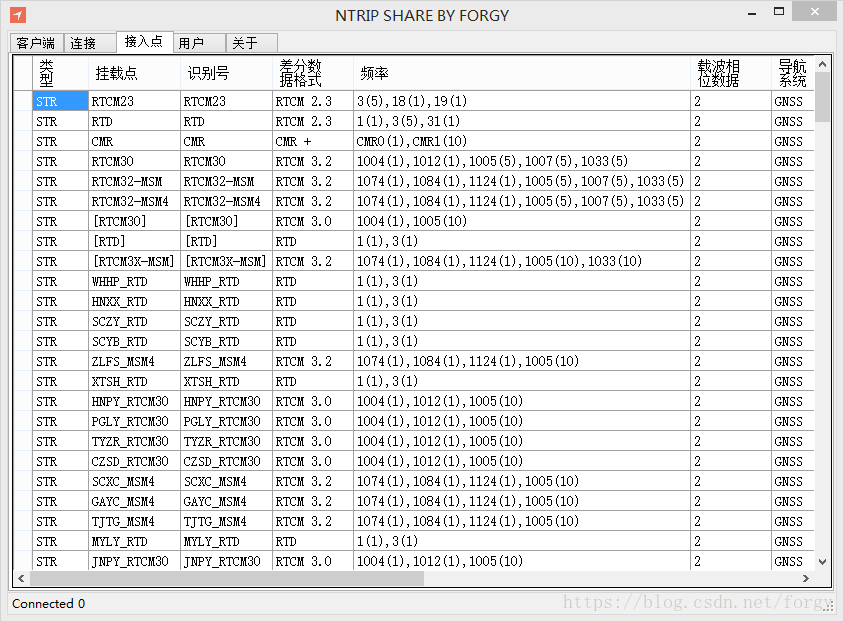The image size is (844, 622).
Task: Select mount point cell JNPY_RTCM30
Action: point(134,561)
